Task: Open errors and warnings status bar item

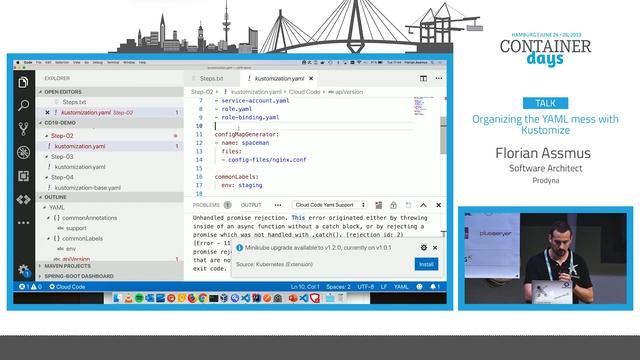Action: pos(31,287)
